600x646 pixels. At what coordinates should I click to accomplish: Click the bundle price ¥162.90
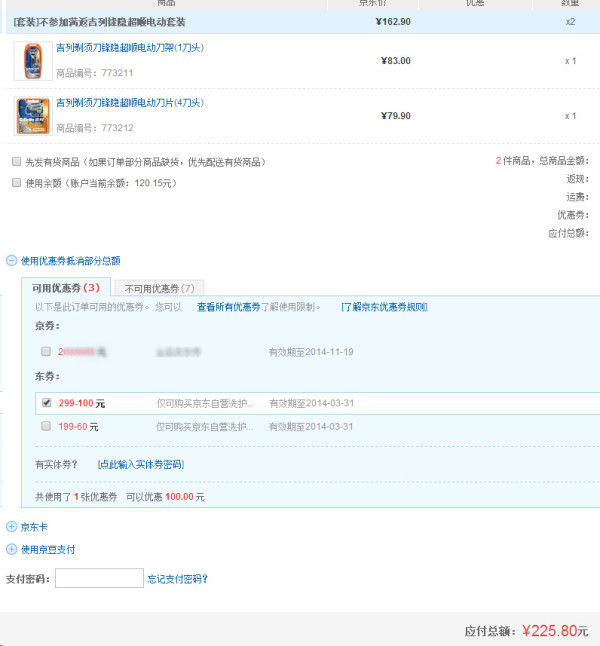393,22
